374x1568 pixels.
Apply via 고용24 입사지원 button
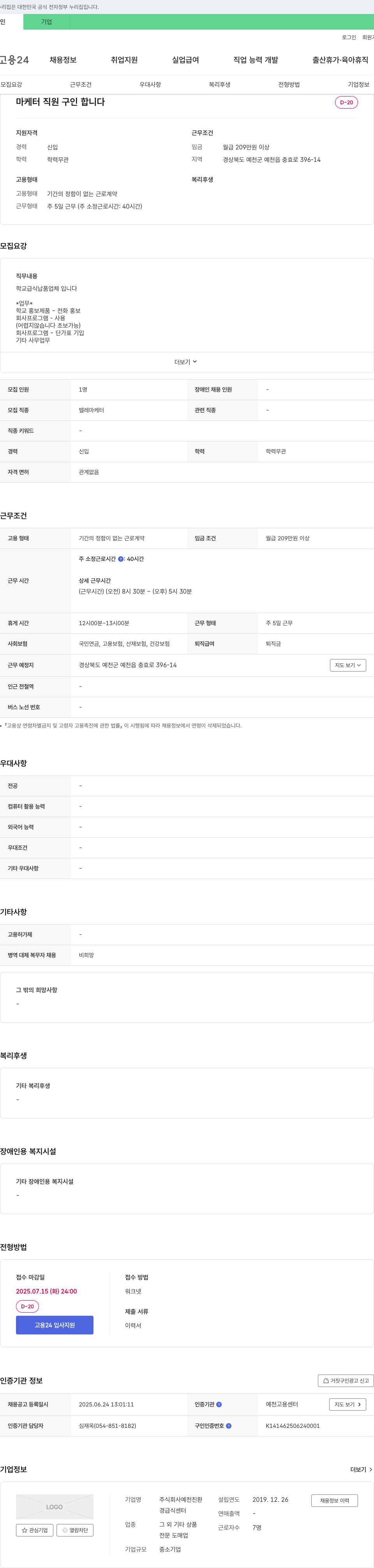click(55, 1325)
